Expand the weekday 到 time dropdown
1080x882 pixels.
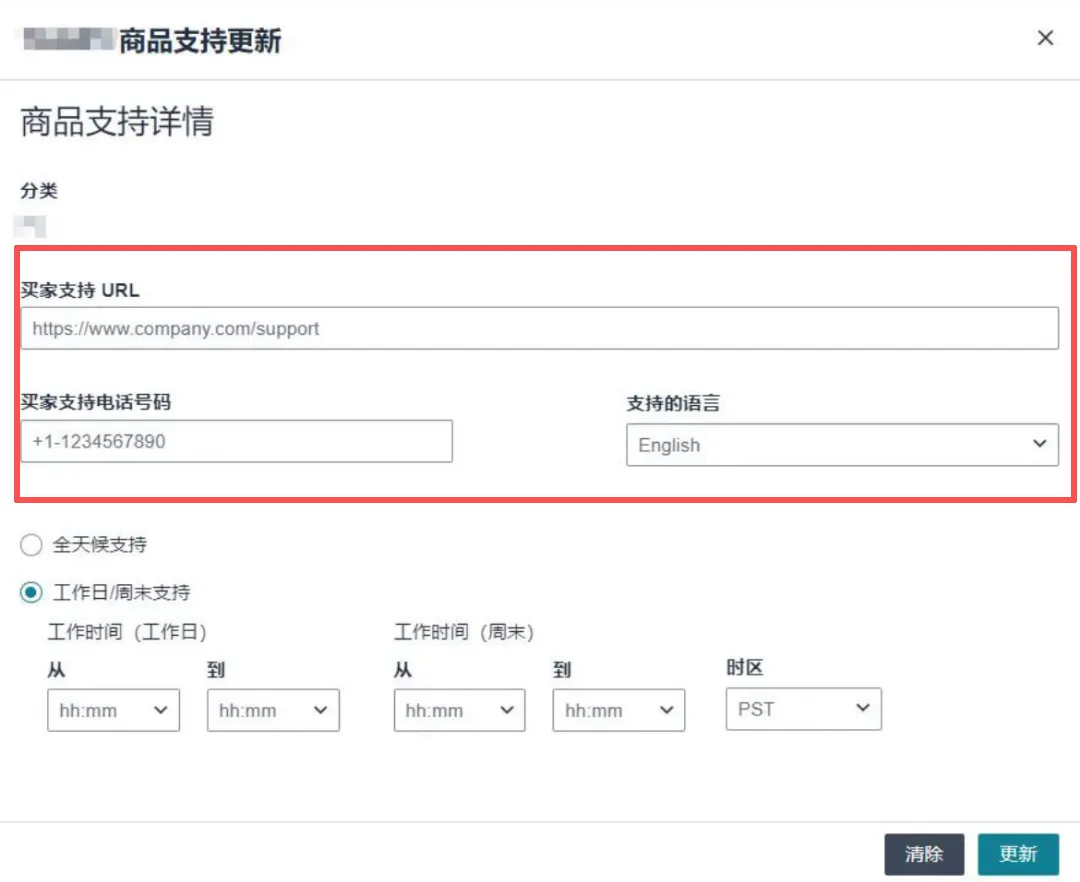point(273,710)
